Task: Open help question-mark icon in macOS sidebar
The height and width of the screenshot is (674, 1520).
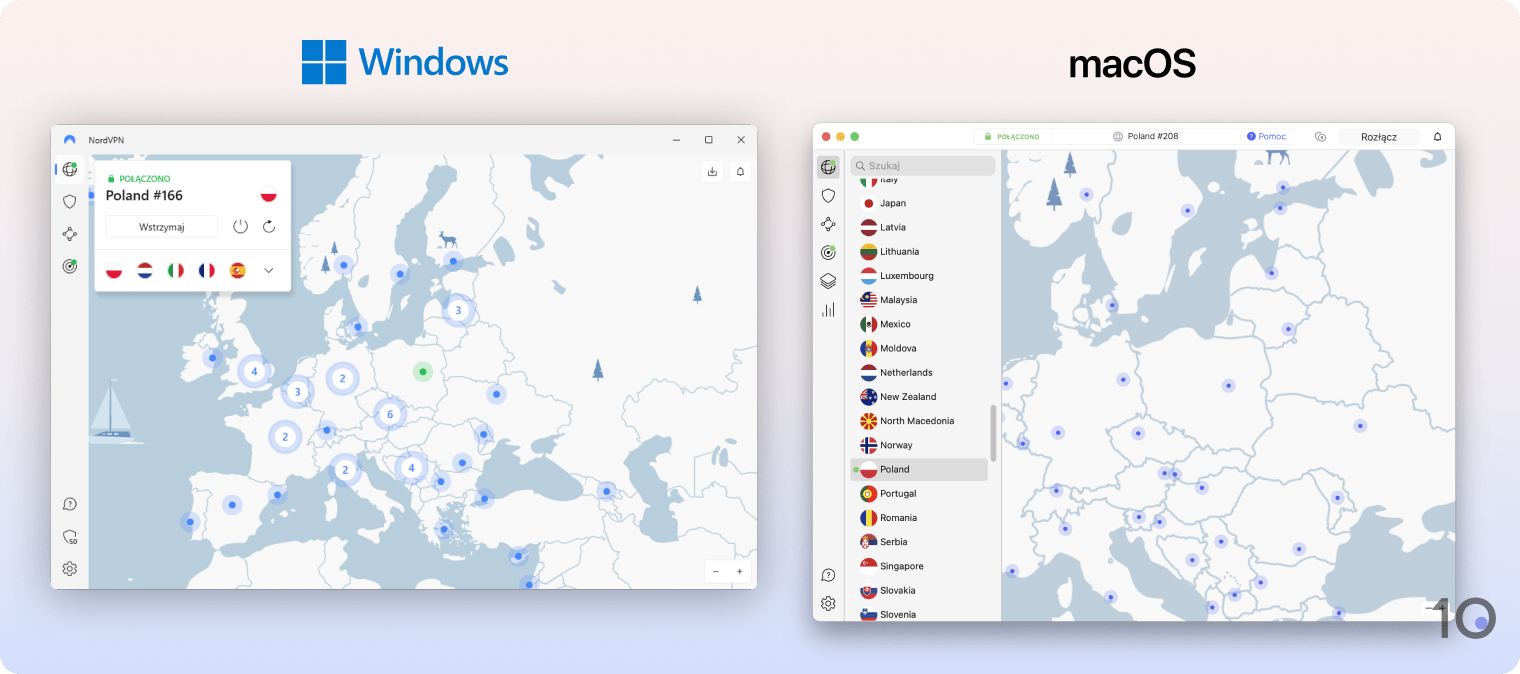Action: pyautogui.click(x=828, y=575)
